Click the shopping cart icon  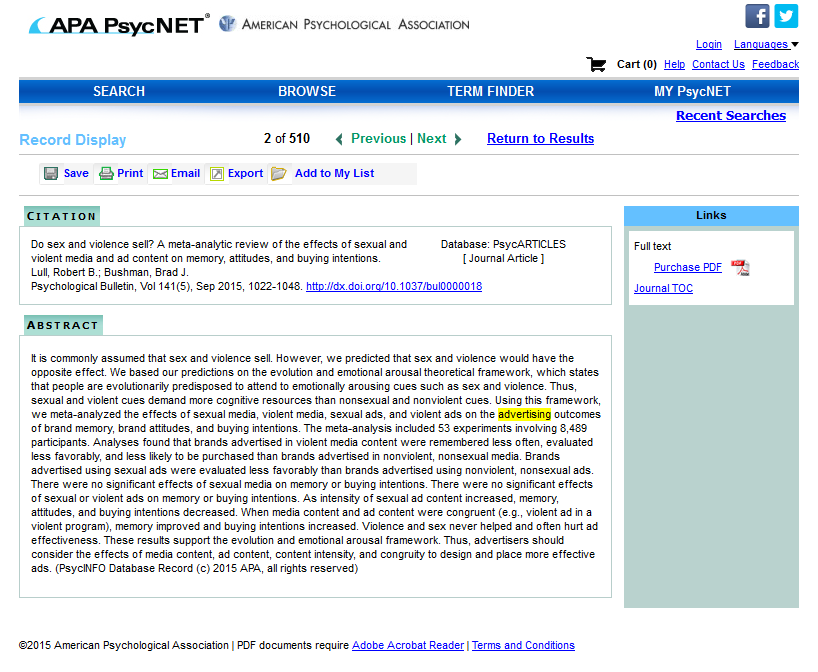click(597, 65)
